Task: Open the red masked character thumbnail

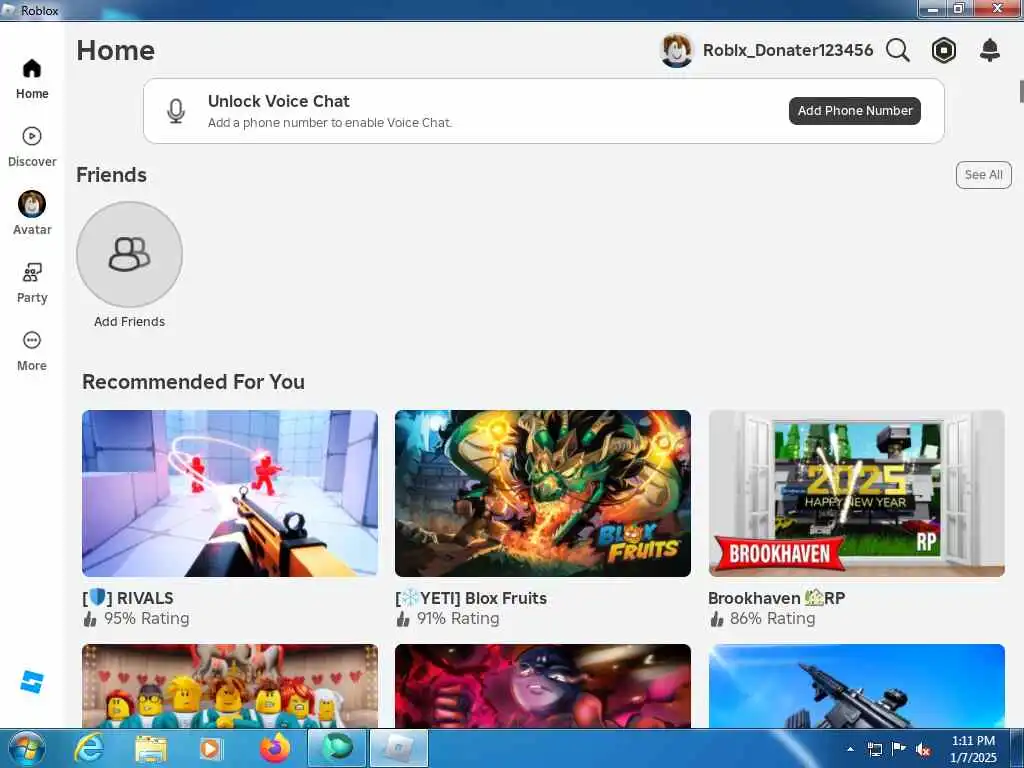Action: (x=543, y=686)
